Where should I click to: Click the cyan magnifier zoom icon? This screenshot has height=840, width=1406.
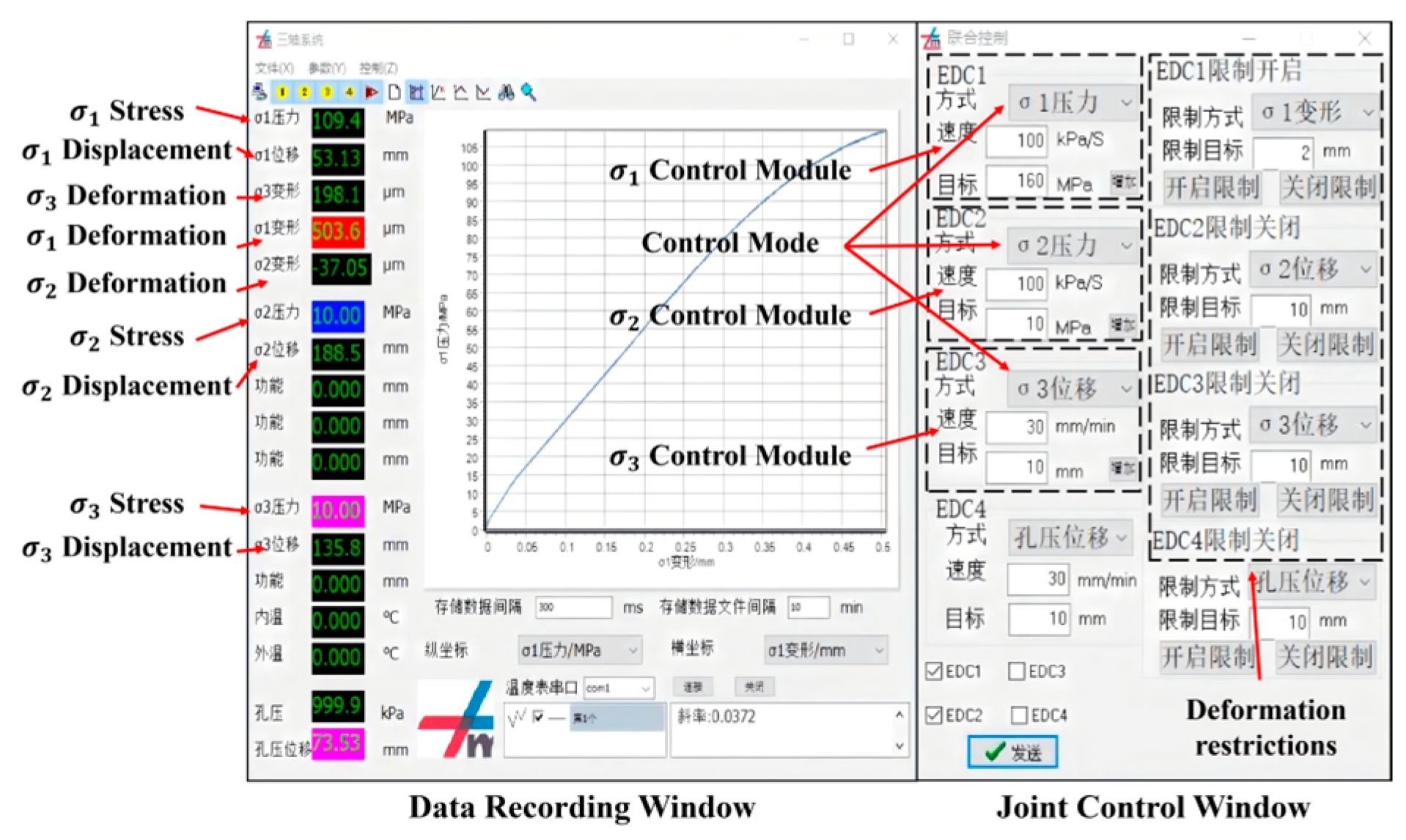(x=529, y=92)
